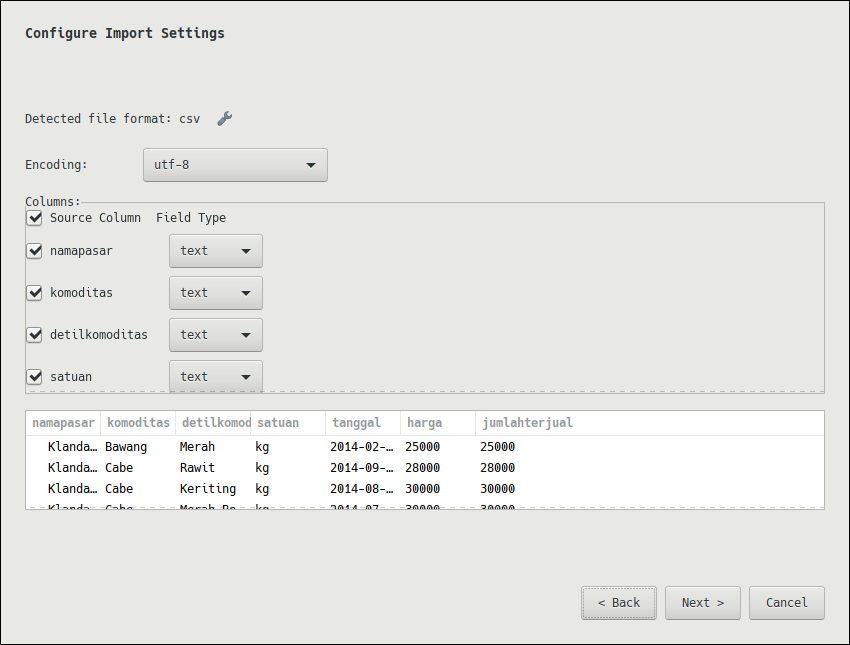
Task: Open field type dropdown for namapasar
Action: [215, 251]
